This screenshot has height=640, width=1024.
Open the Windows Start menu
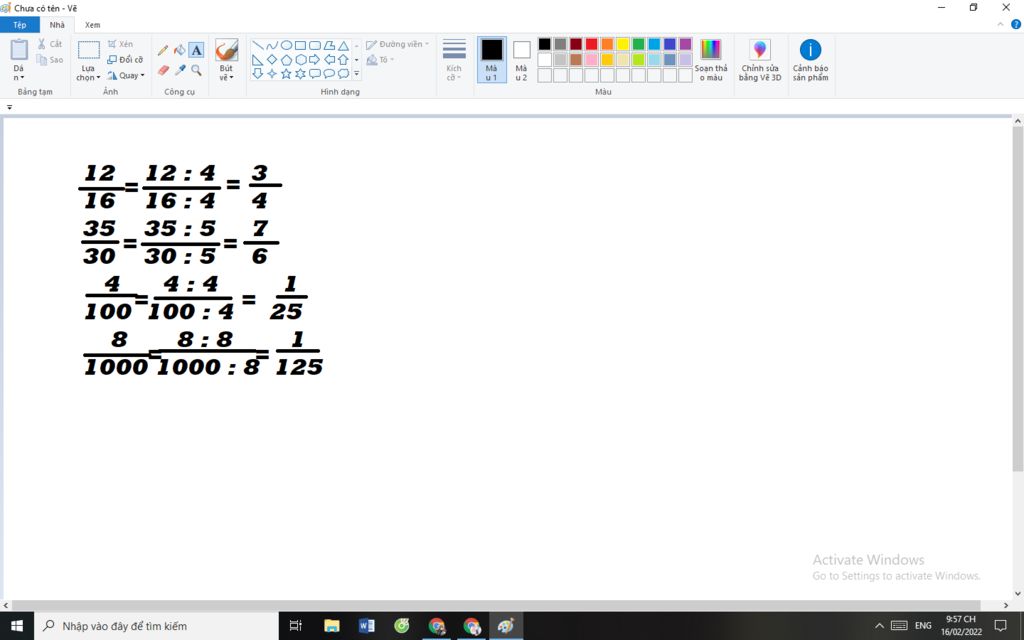tap(17, 626)
